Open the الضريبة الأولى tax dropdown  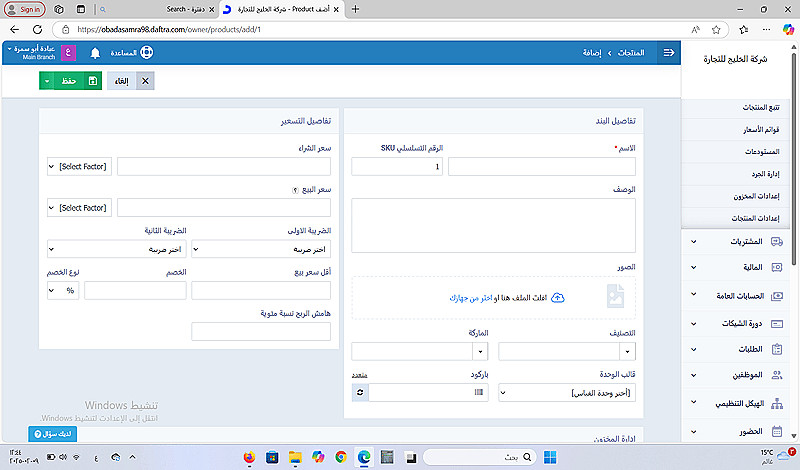point(261,249)
